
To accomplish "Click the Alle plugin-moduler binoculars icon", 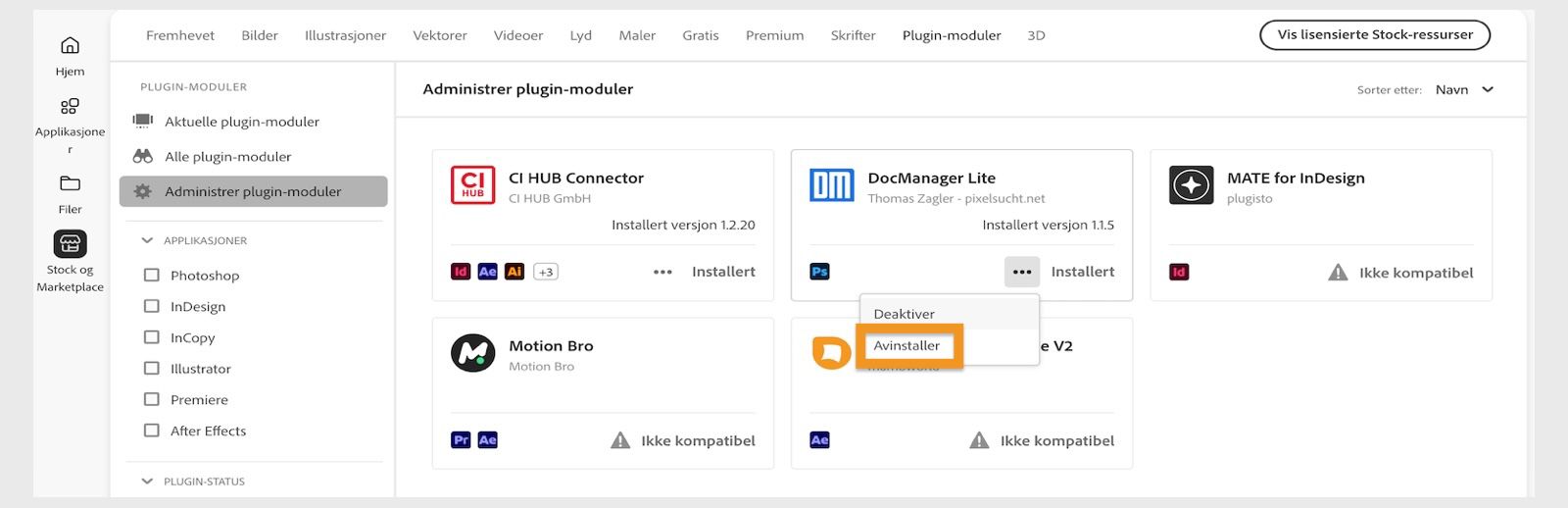I will point(143,156).
